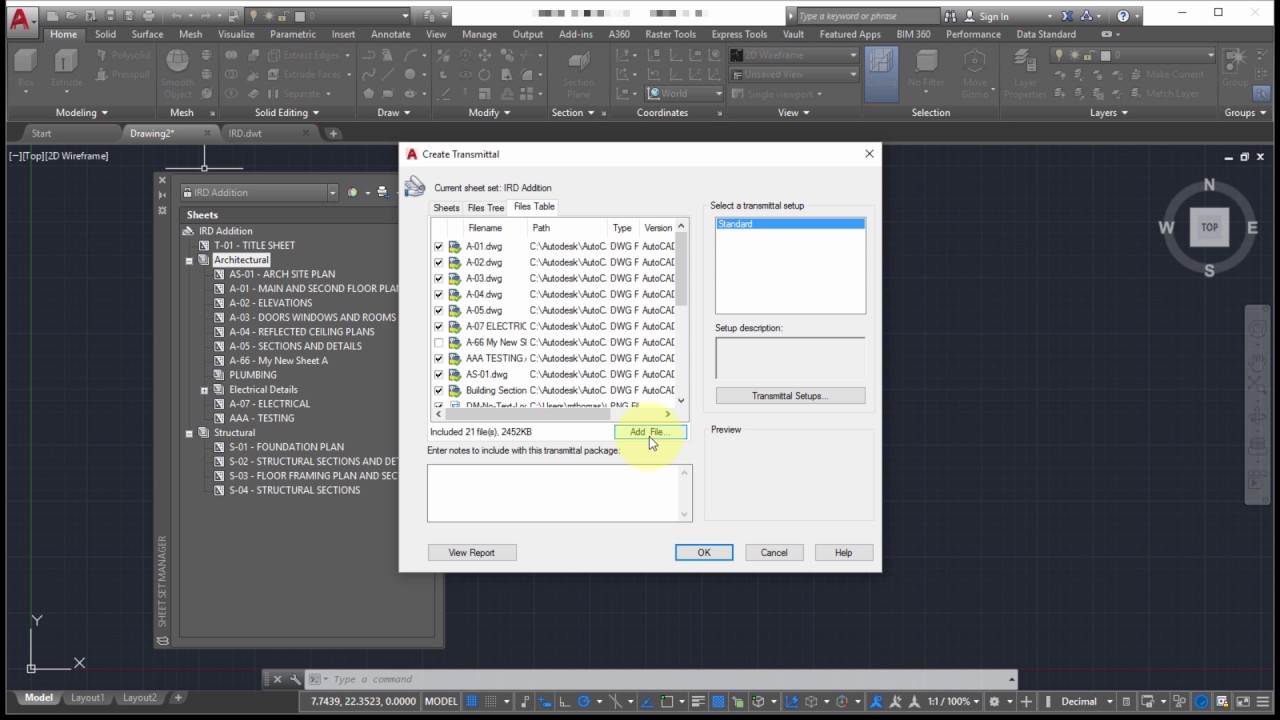Close the Sheet Set Manager palette
This screenshot has width=1280, height=720.
pyautogui.click(x=162, y=181)
